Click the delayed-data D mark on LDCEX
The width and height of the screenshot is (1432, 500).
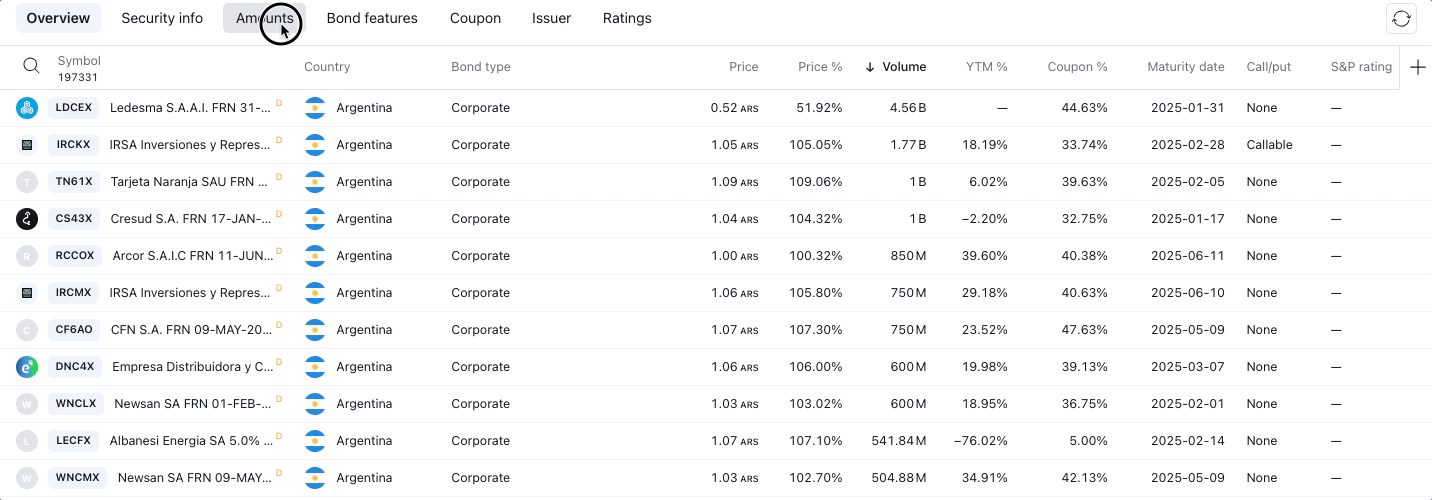(279, 103)
